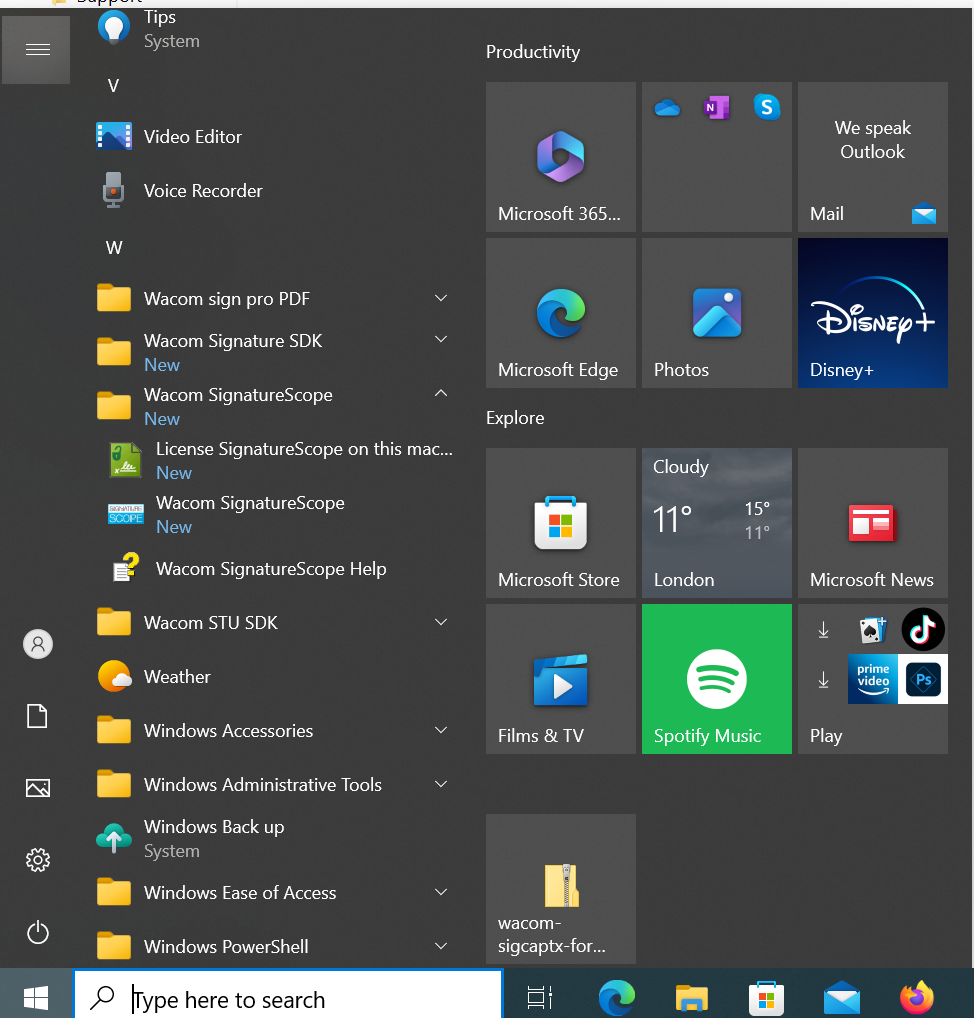974x1018 pixels.
Task: Open Solitaire in the Play tile
Action: click(873, 629)
